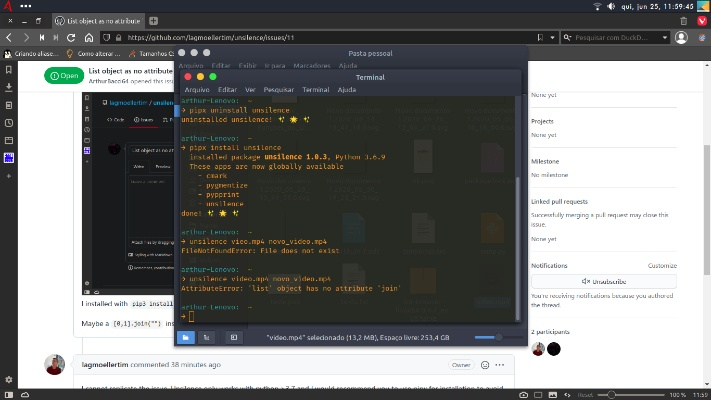Switch file manager to compact list view
This screenshot has width=711, height=400.
(206, 337)
